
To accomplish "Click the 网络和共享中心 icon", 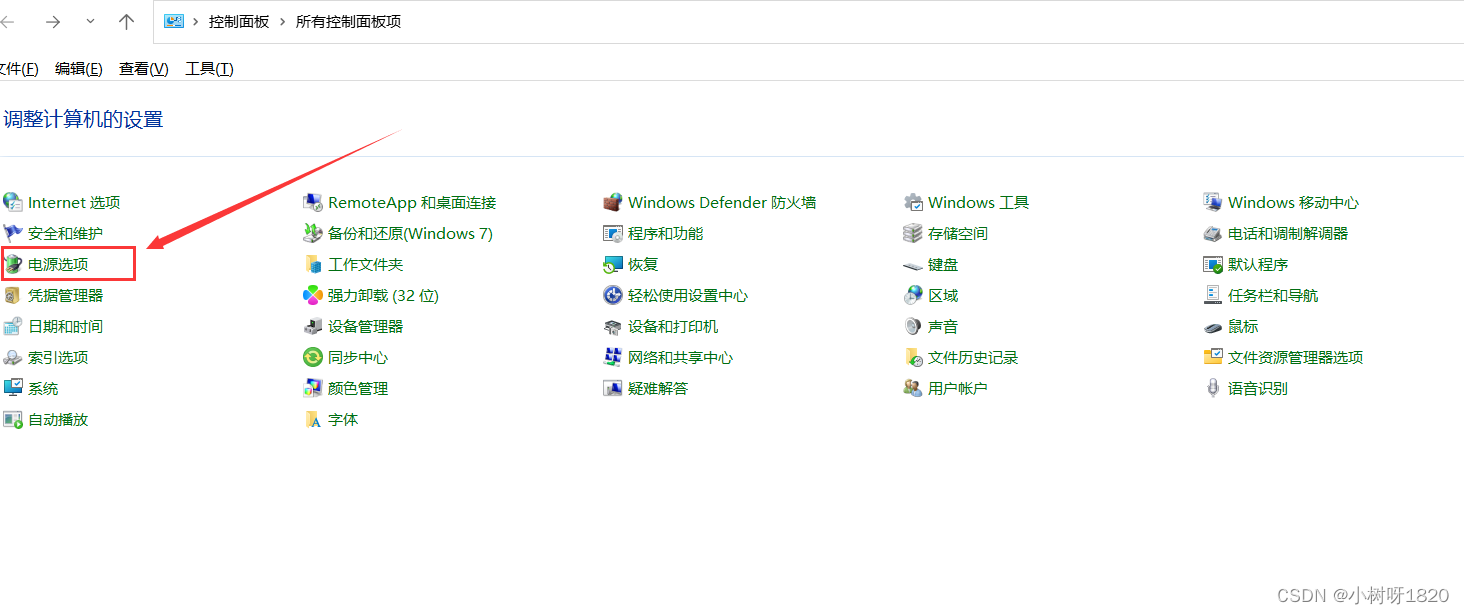I will click(613, 357).
